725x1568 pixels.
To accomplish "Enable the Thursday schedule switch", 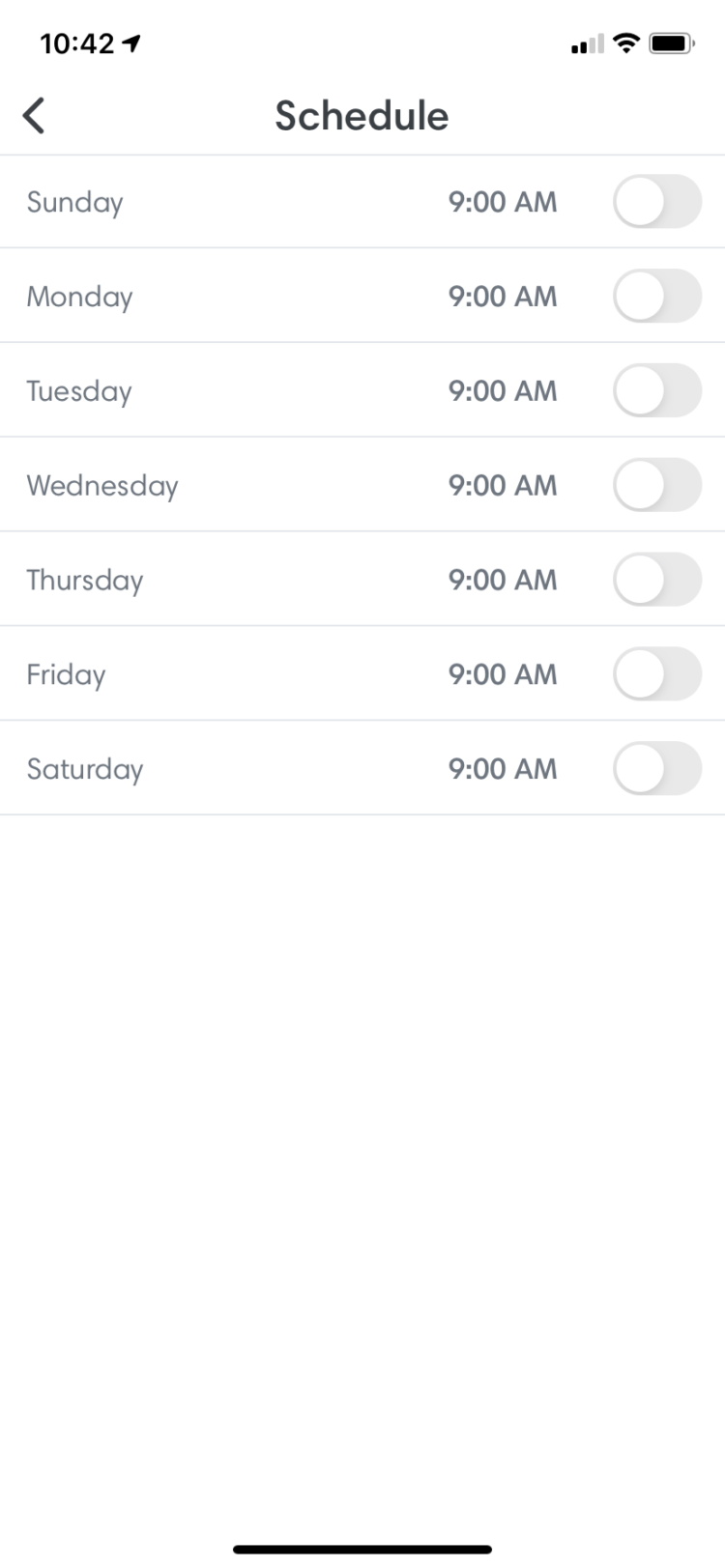I will tap(656, 580).
